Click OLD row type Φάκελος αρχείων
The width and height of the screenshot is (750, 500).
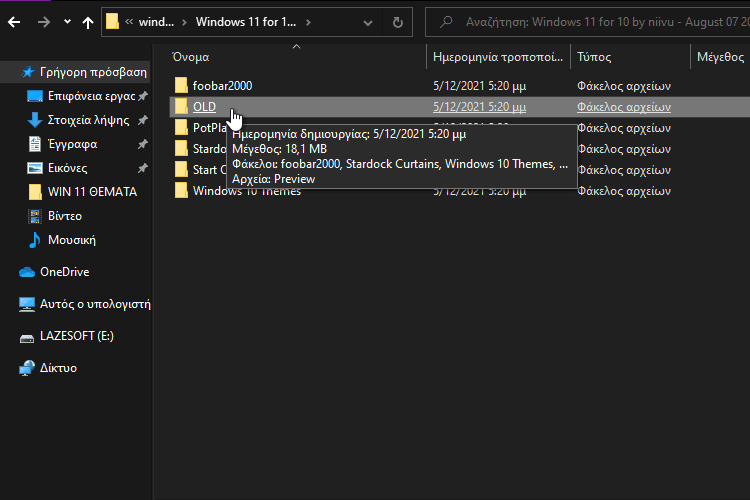pos(624,107)
